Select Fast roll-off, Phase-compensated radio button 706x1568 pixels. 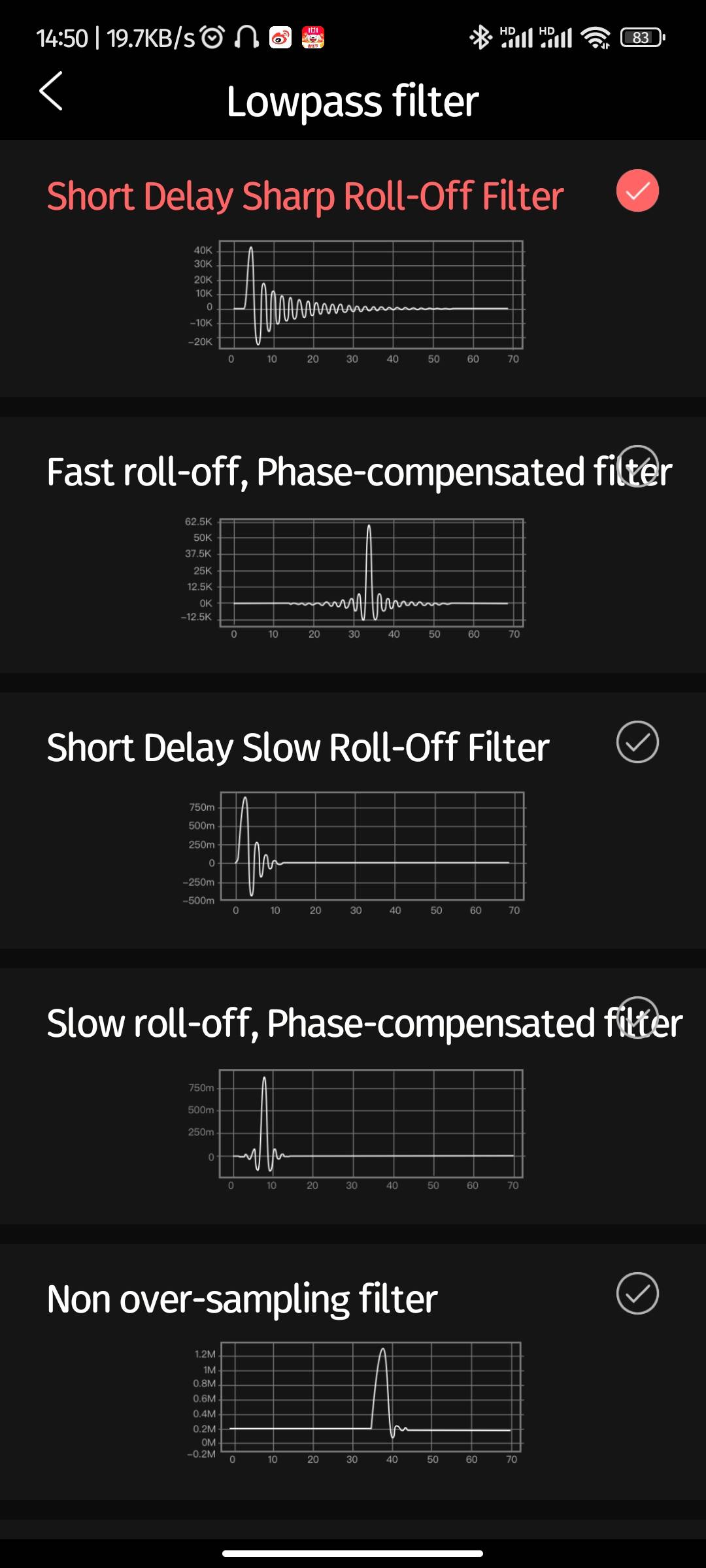click(x=637, y=466)
